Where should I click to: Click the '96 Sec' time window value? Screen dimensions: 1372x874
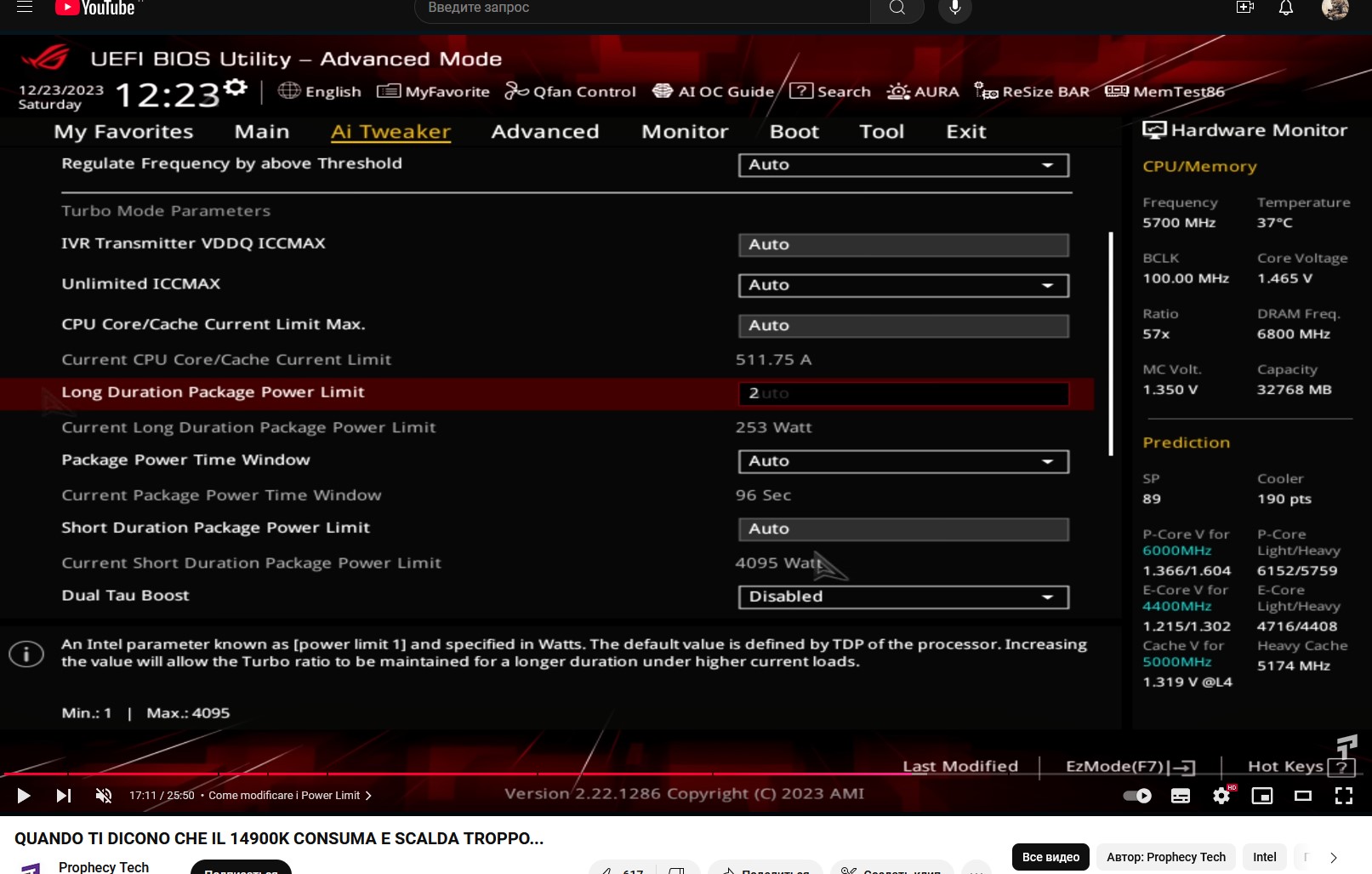point(763,495)
